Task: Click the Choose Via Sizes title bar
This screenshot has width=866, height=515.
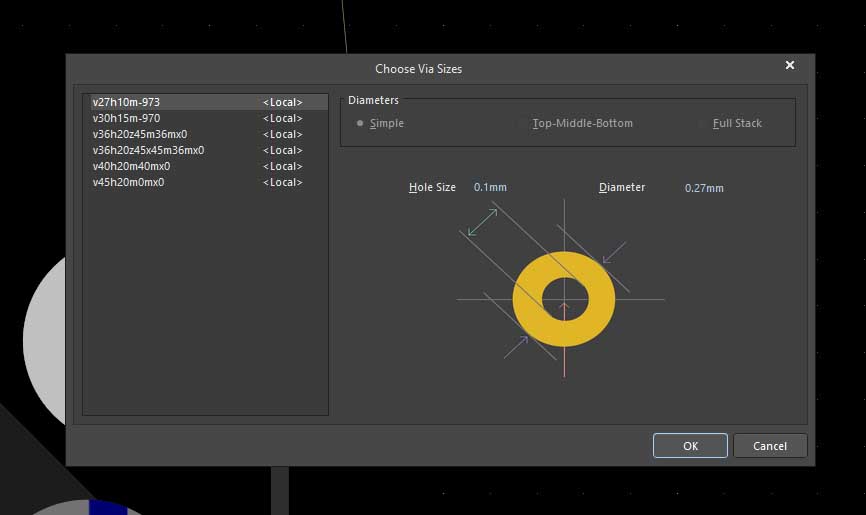Action: 418,69
